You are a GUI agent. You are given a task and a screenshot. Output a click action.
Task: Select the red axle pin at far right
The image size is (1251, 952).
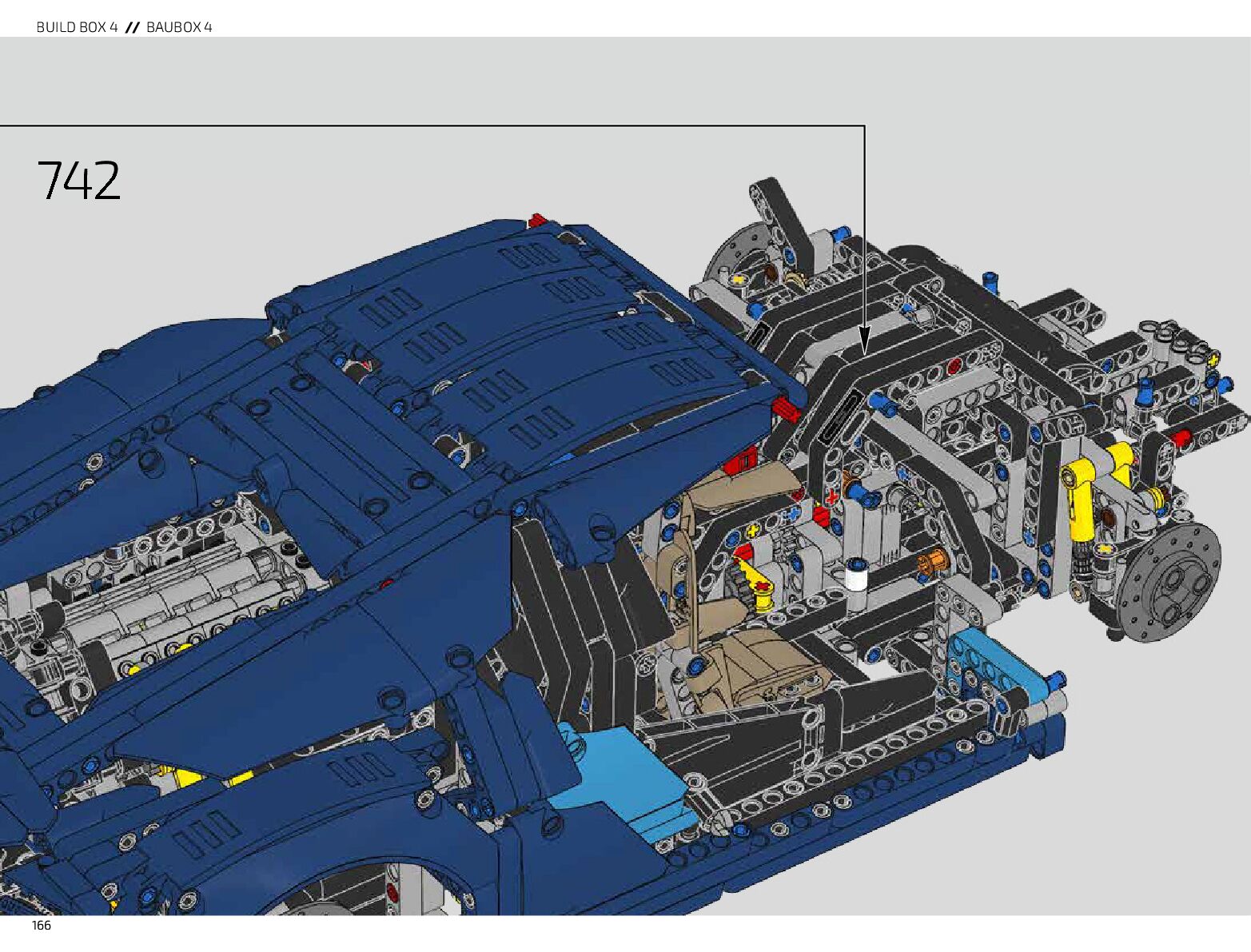(1181, 437)
